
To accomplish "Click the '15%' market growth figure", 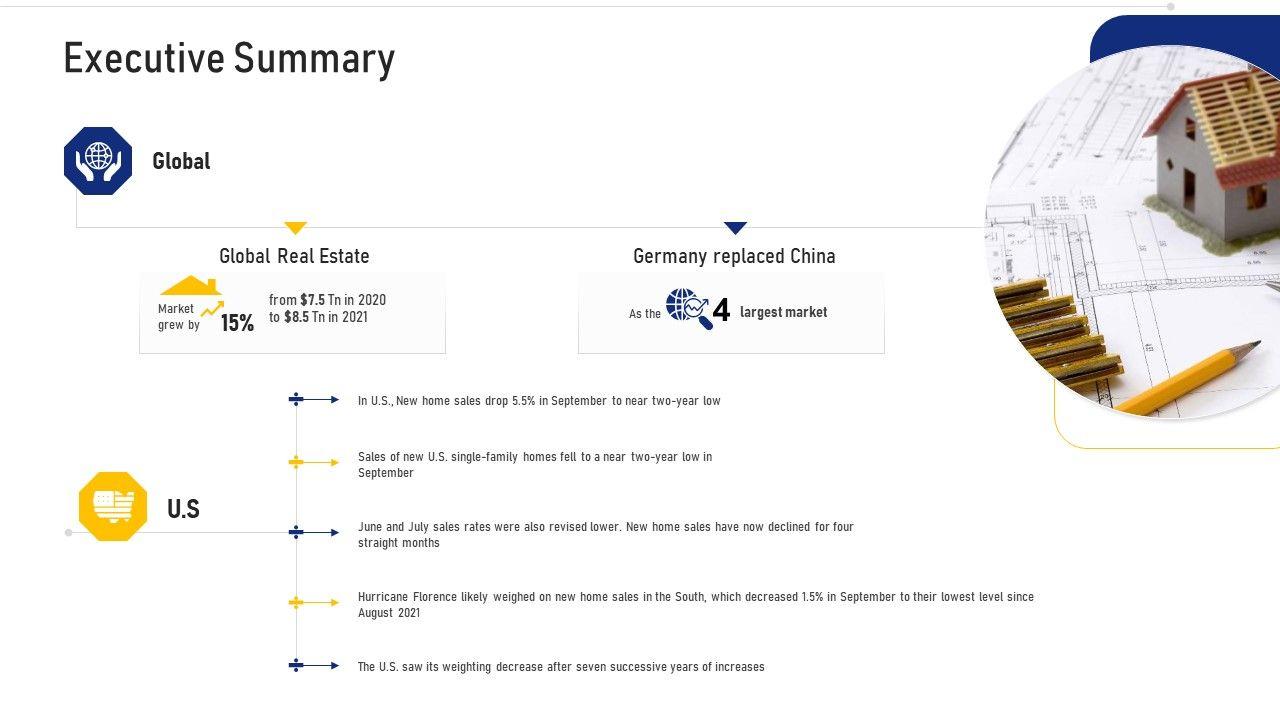I will pyautogui.click(x=237, y=323).
